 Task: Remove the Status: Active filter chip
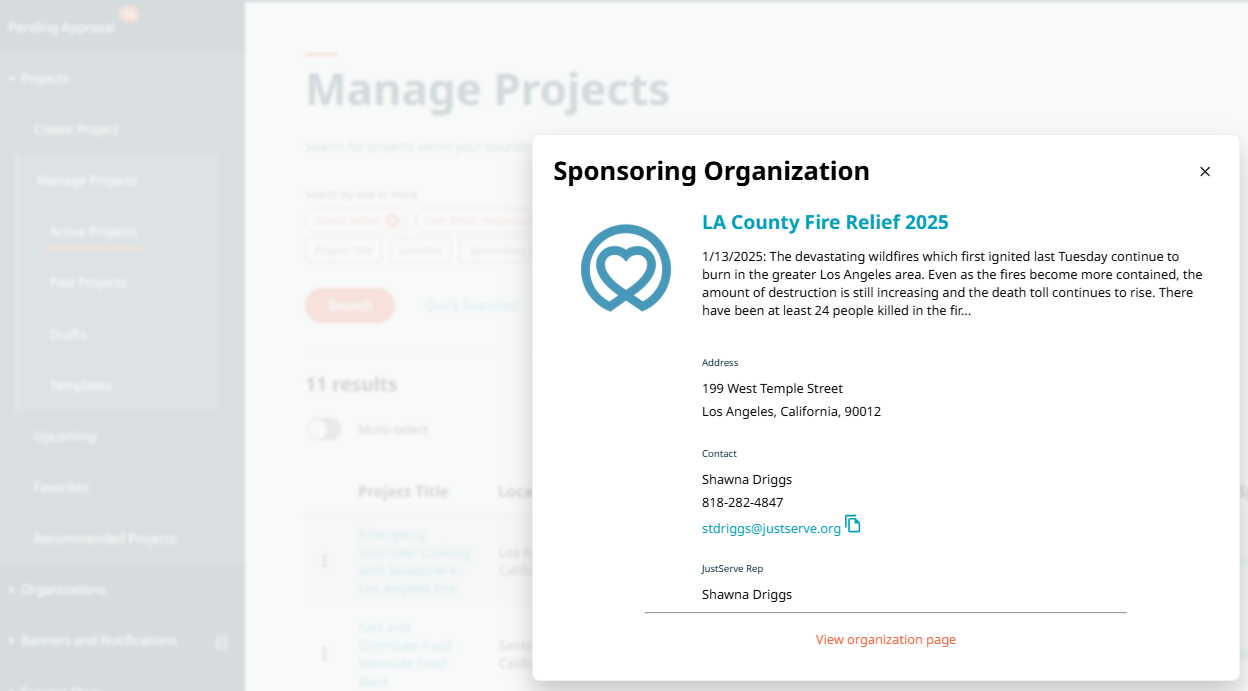393,220
